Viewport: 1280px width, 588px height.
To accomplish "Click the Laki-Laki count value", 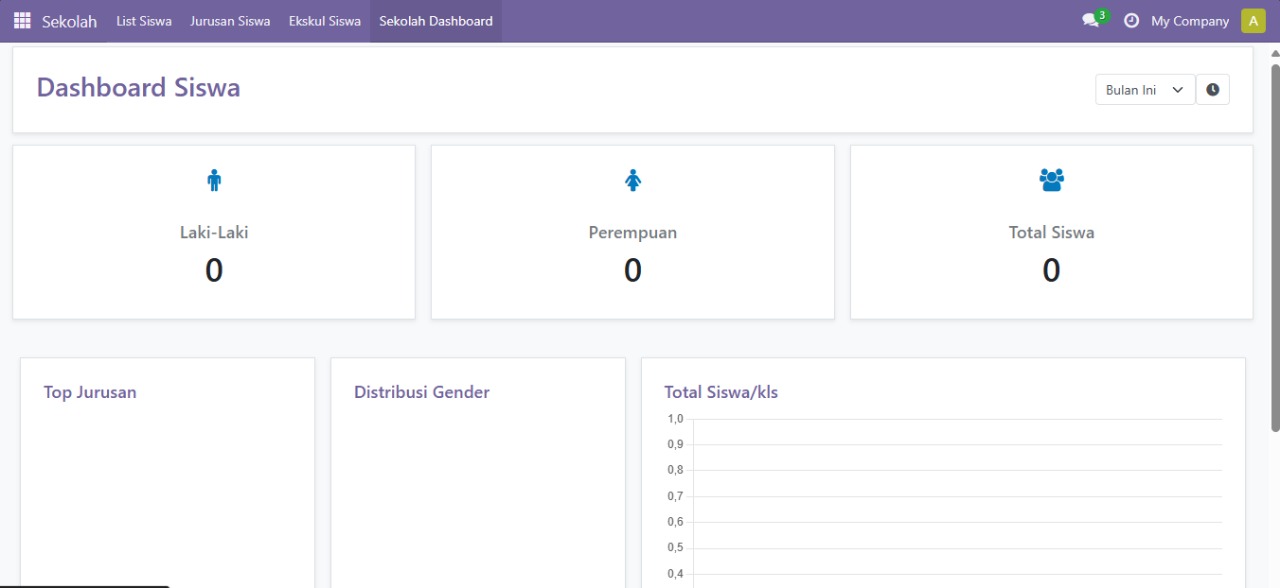I will coord(214,270).
